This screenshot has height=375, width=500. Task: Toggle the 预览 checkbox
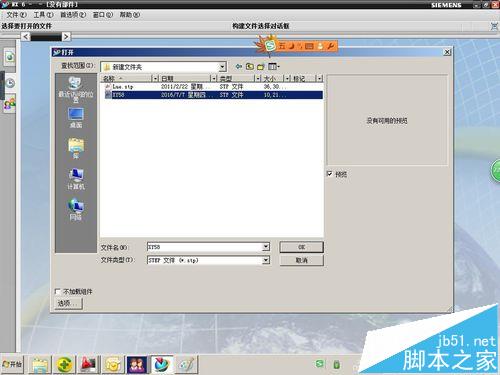329,174
